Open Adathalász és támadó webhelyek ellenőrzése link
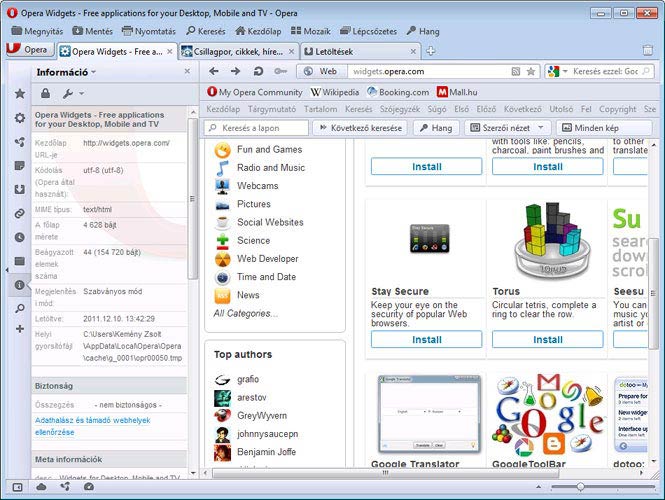 pyautogui.click(x=92, y=426)
